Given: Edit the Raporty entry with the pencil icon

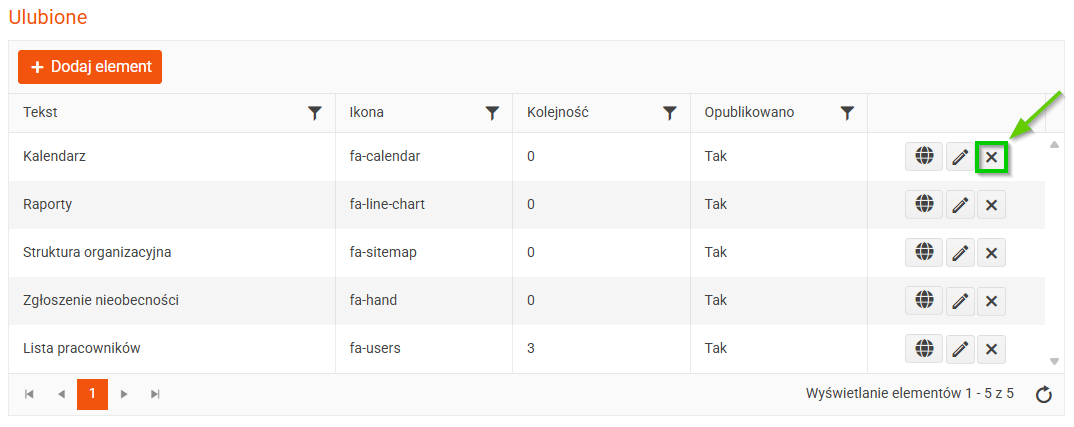Looking at the screenshot, I should pos(960,205).
